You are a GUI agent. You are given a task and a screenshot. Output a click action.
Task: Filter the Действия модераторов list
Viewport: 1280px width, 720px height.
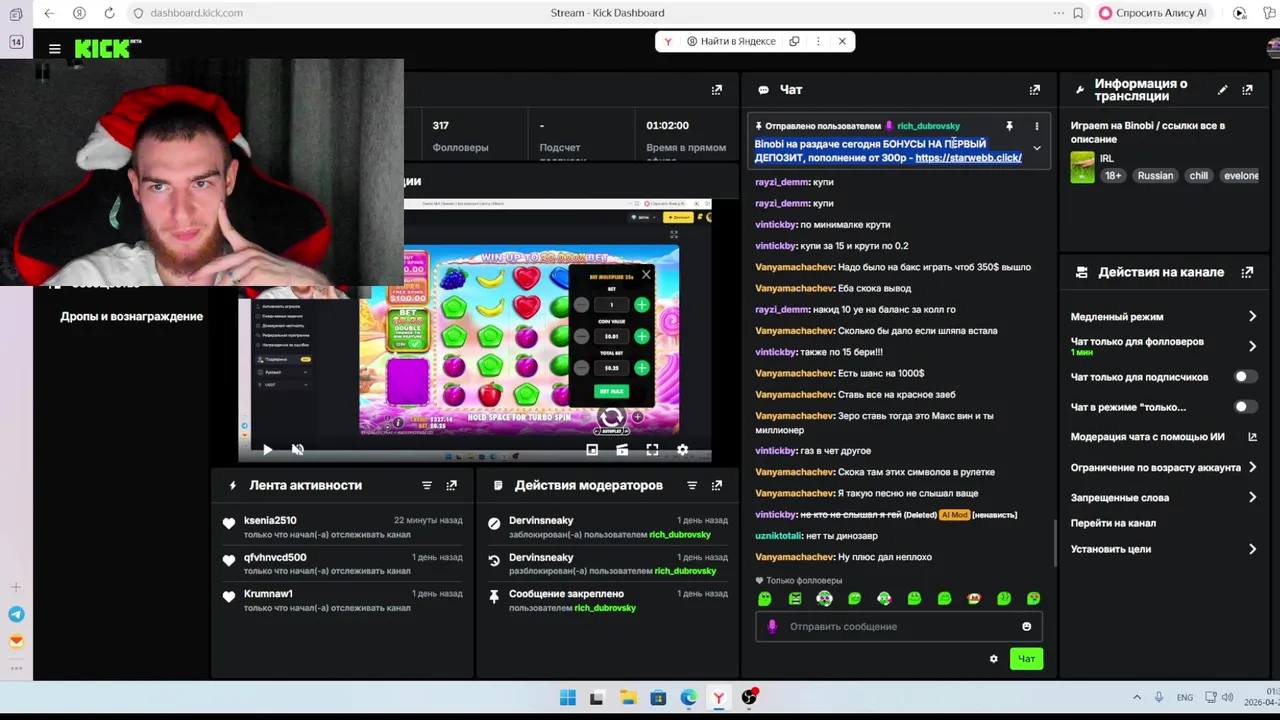point(692,485)
